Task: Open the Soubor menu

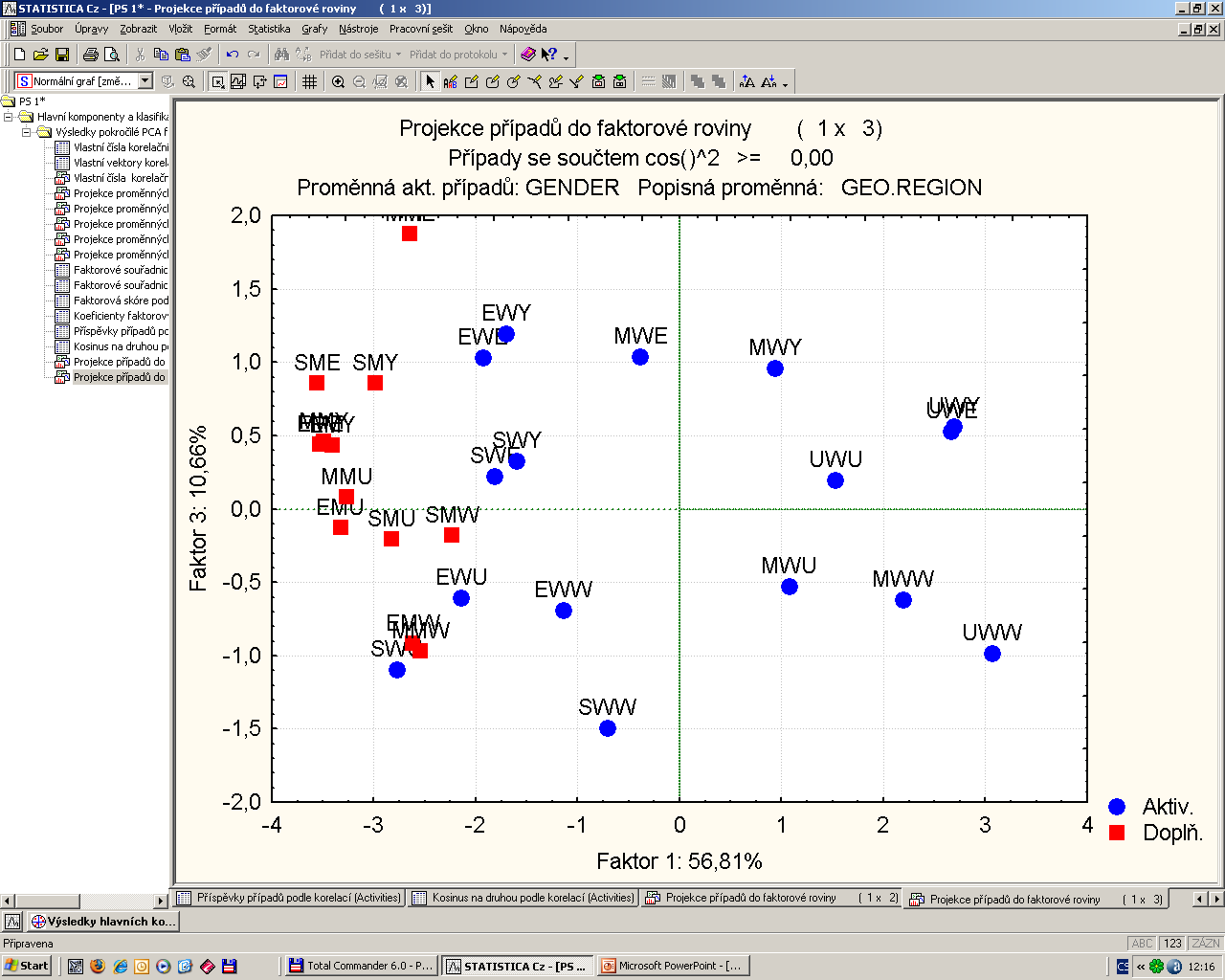Action: tap(47, 29)
